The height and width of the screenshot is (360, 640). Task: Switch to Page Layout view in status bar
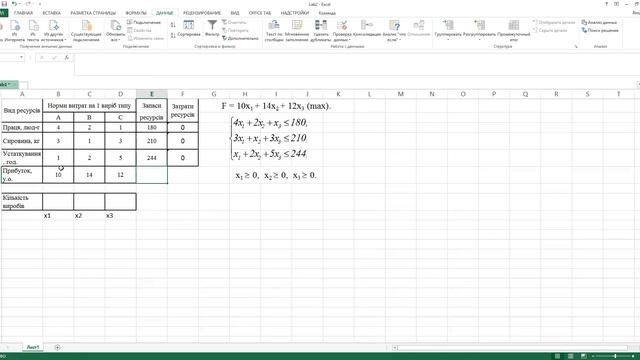pos(571,356)
